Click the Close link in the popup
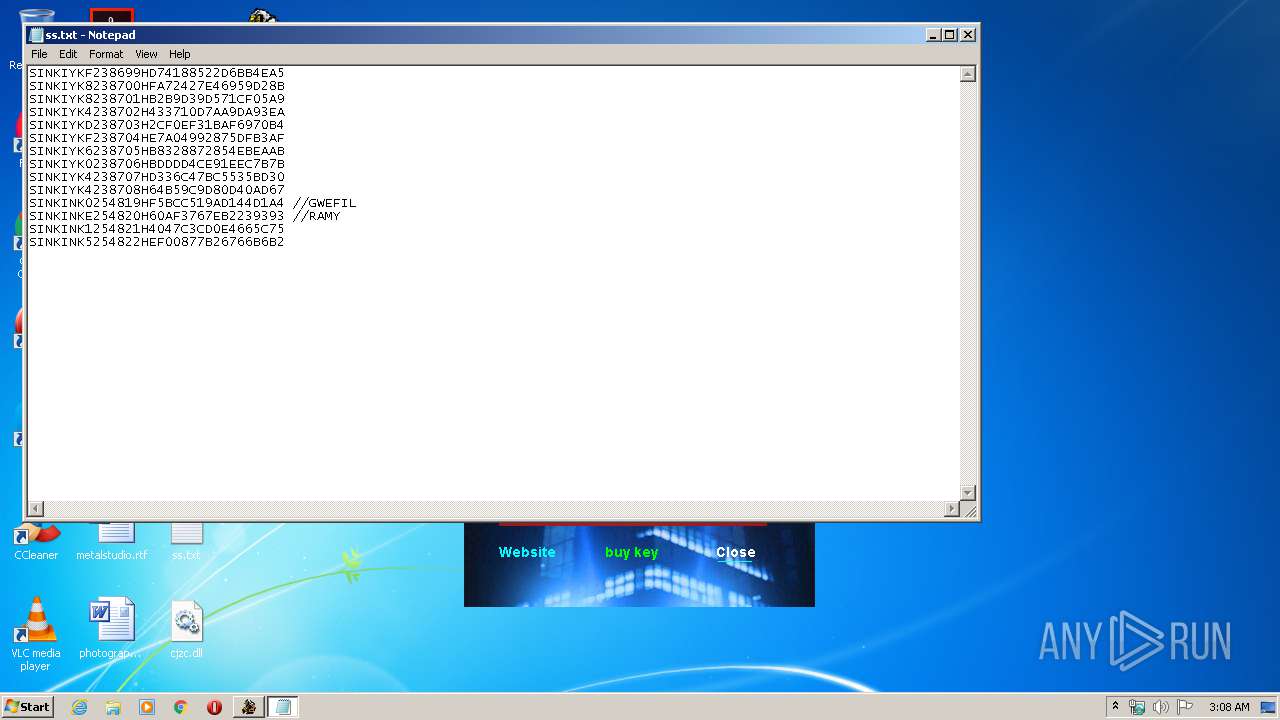1280x720 pixels. (735, 552)
